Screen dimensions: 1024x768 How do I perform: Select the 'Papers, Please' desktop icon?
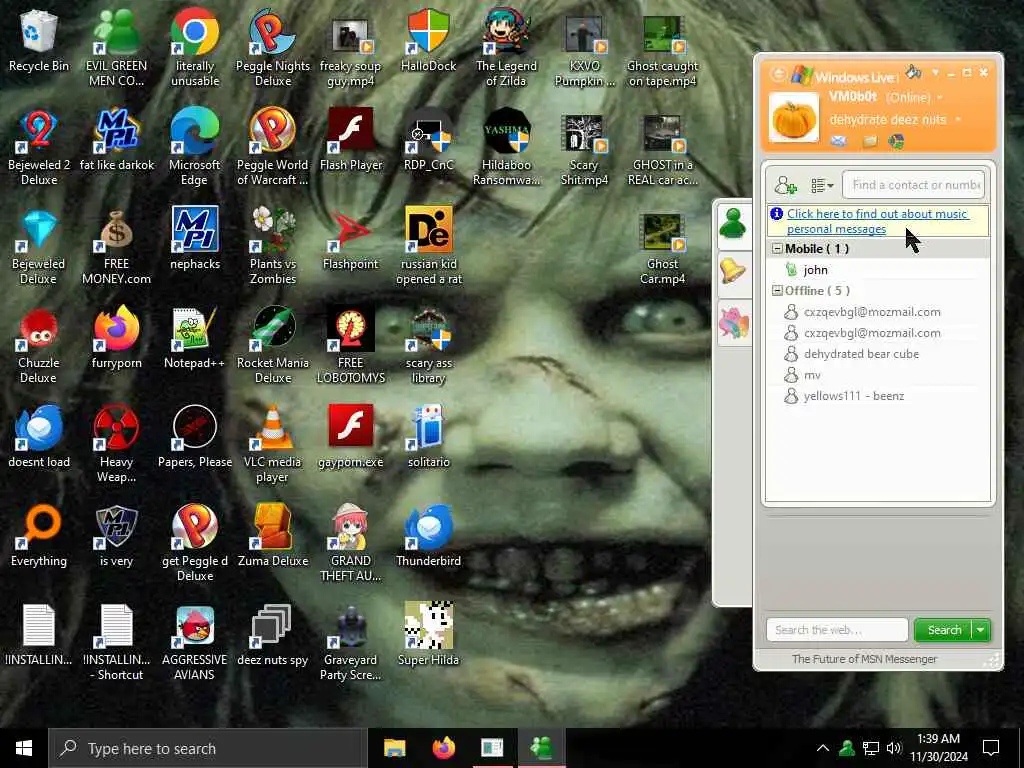pyautogui.click(x=195, y=438)
